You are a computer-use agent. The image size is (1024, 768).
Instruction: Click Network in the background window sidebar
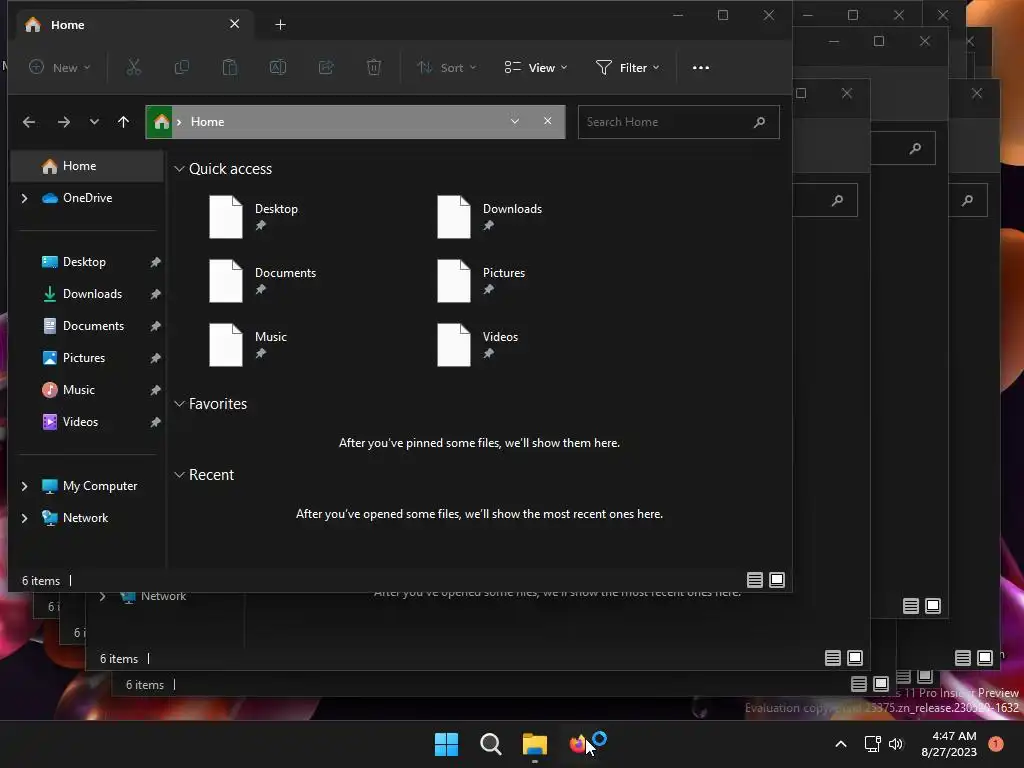click(x=163, y=596)
